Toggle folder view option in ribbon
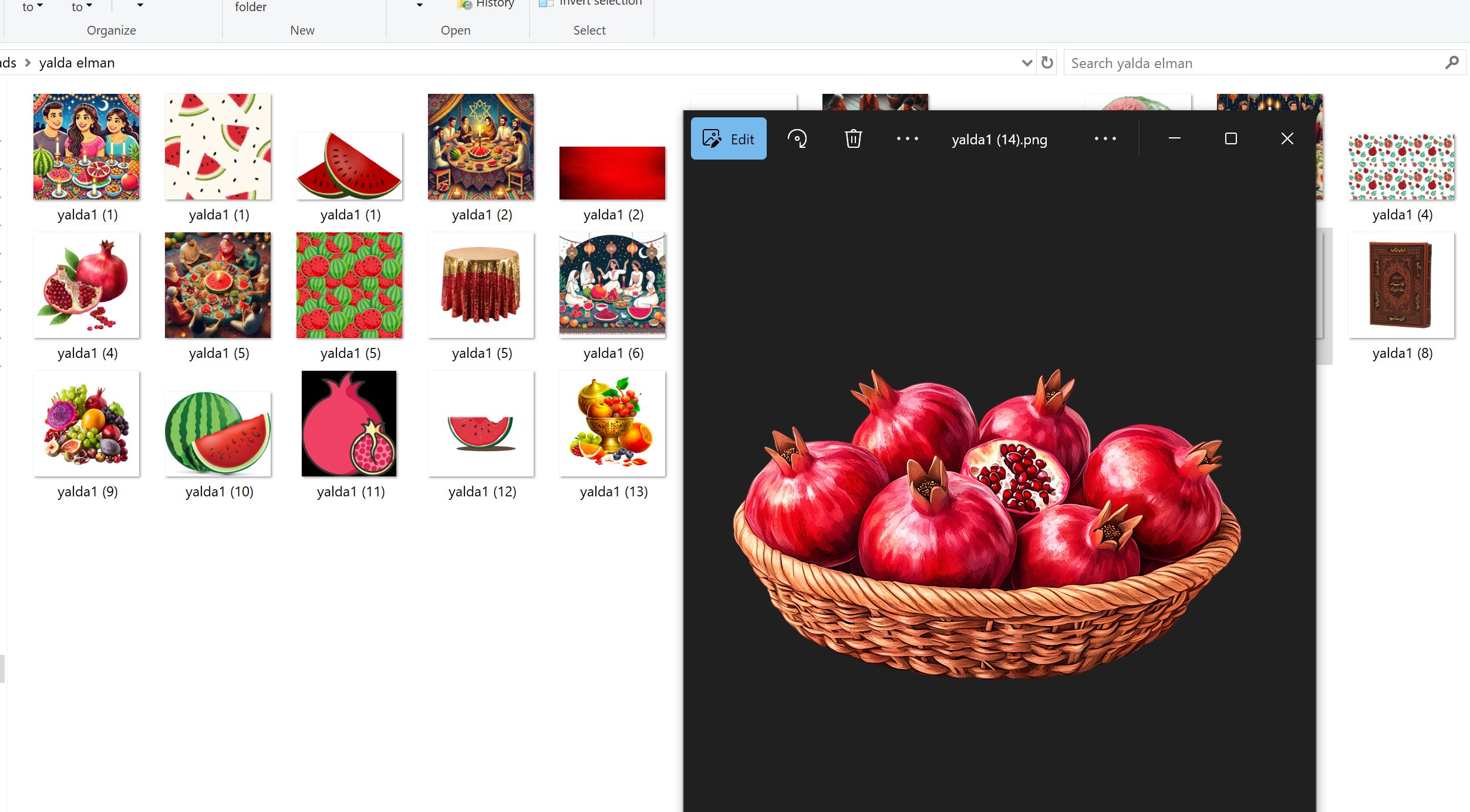Image resolution: width=1470 pixels, height=812 pixels. click(250, 6)
